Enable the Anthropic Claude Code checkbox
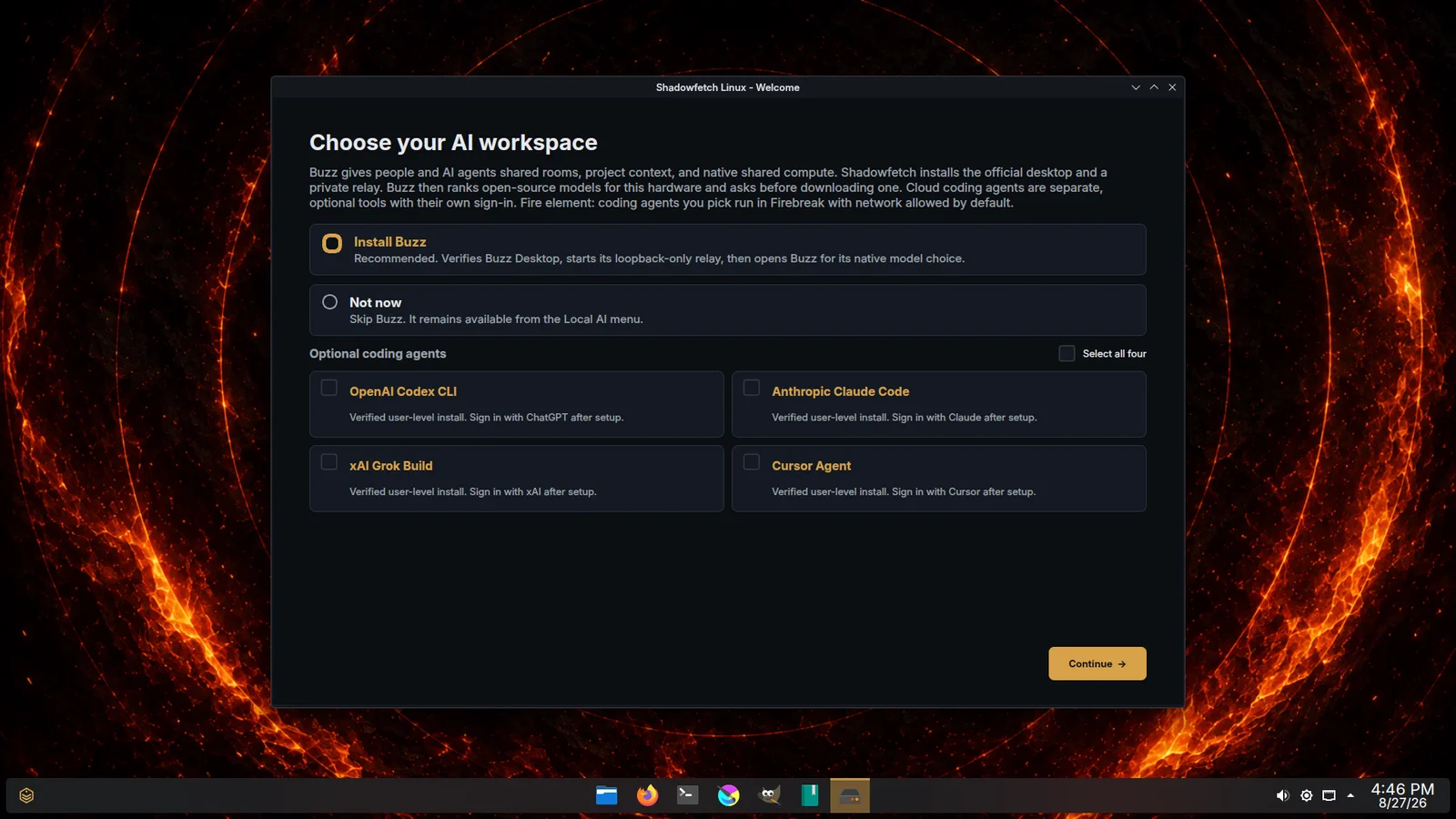The height and width of the screenshot is (819, 1456). (752, 388)
